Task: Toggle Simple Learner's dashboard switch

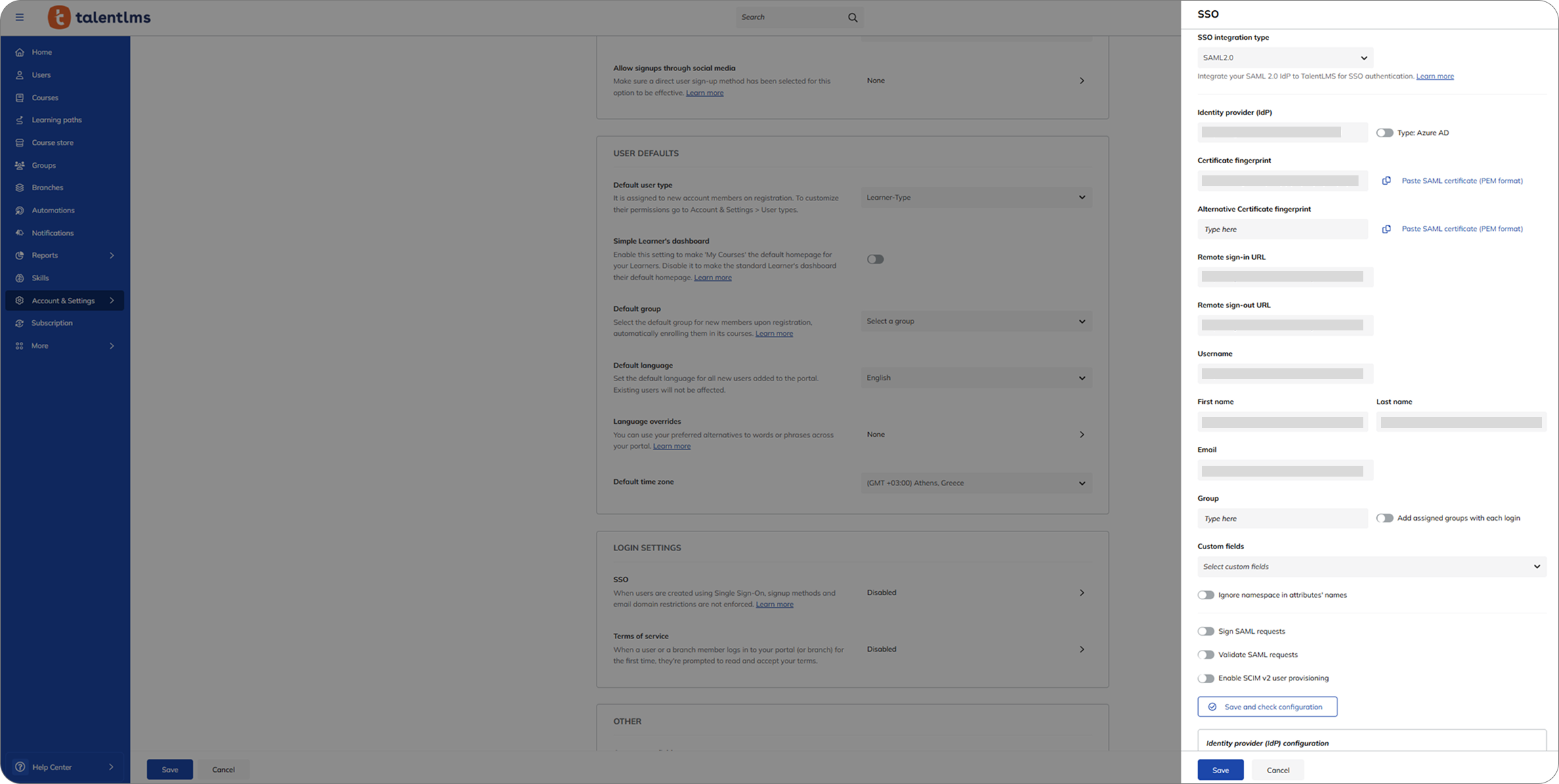Action: [x=875, y=259]
